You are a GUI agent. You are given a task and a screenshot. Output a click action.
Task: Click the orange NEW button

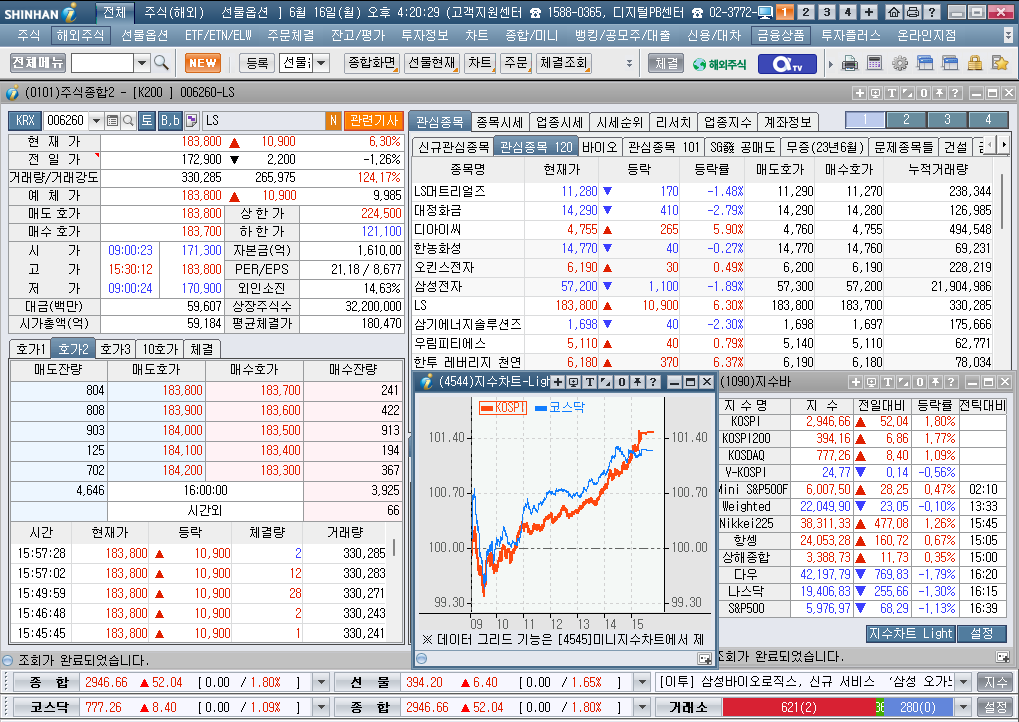[203, 63]
